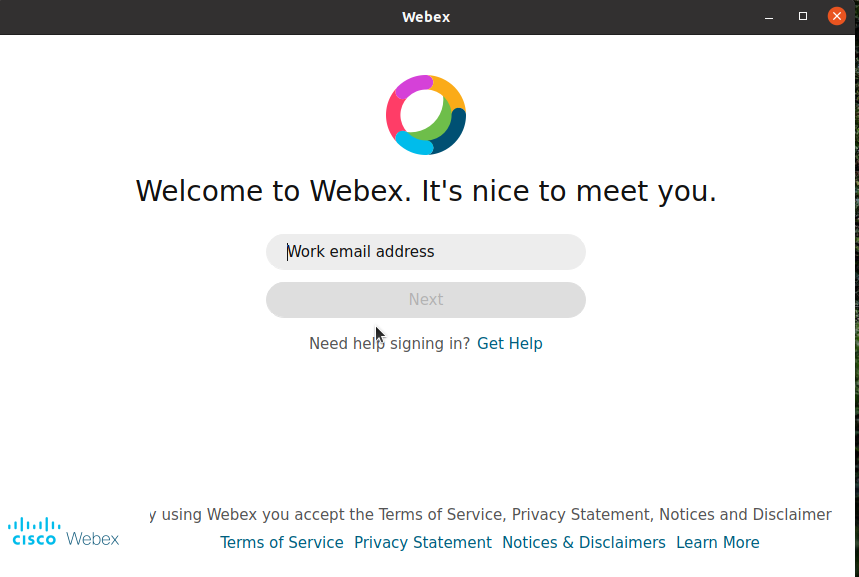Maximize the Webex window
The height and width of the screenshot is (577, 859).
[803, 17]
